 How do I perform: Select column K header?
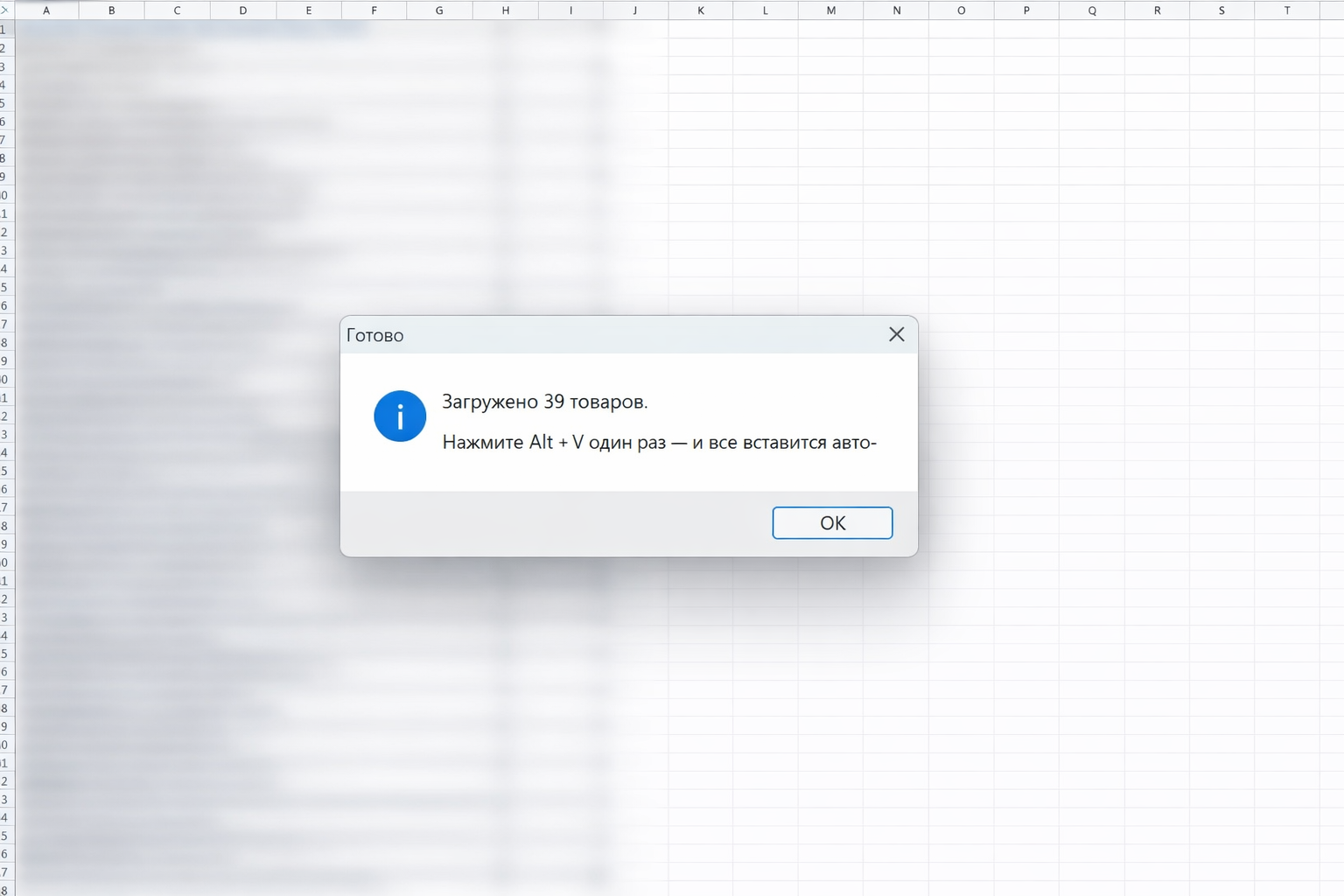(701, 10)
